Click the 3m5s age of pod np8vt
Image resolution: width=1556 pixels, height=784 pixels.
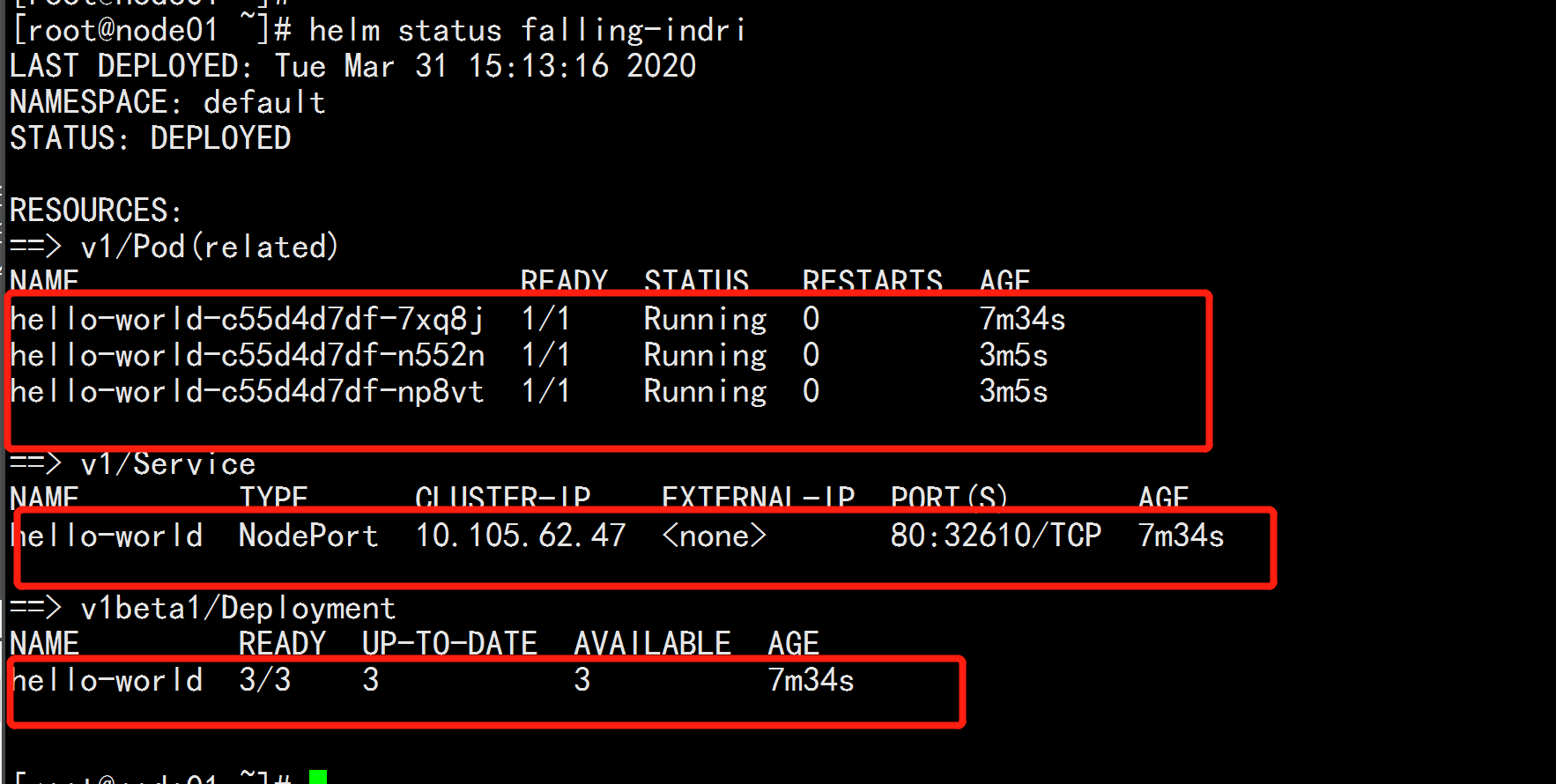point(1013,391)
